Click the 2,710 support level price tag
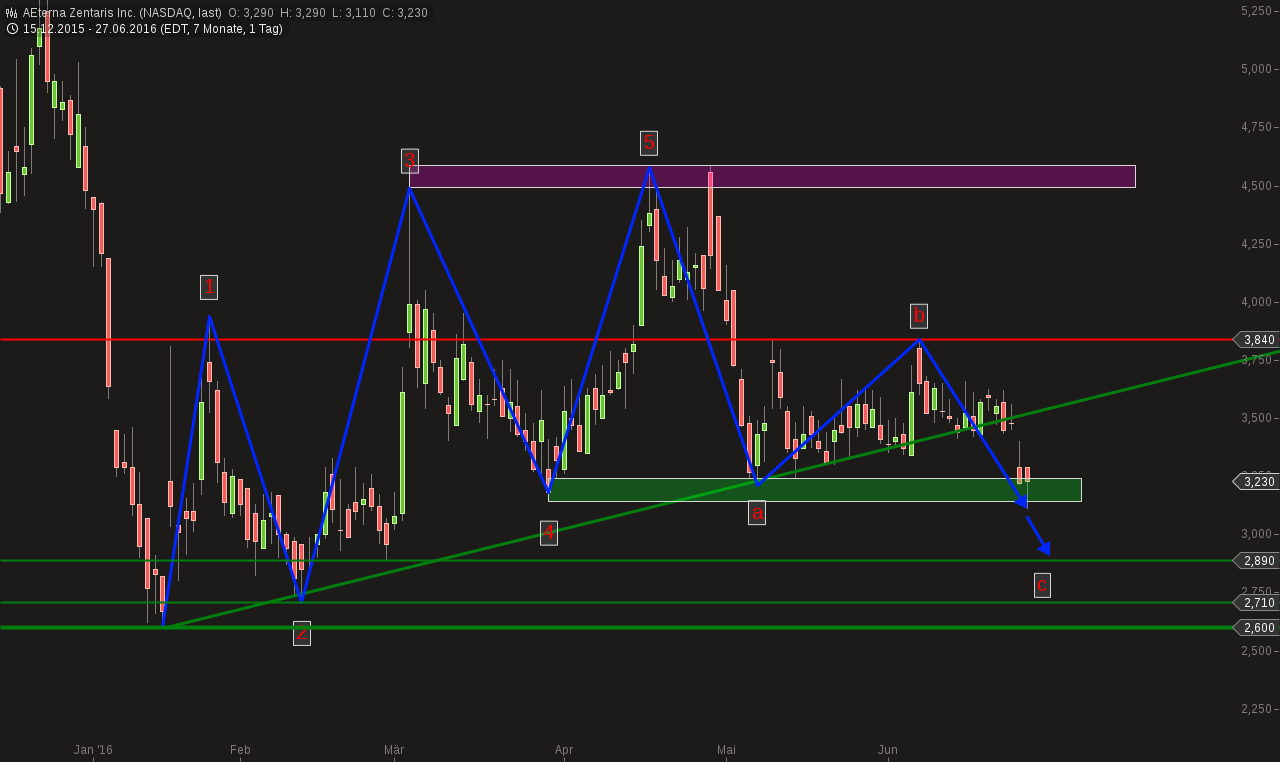The height and width of the screenshot is (762, 1280). coord(1258,603)
